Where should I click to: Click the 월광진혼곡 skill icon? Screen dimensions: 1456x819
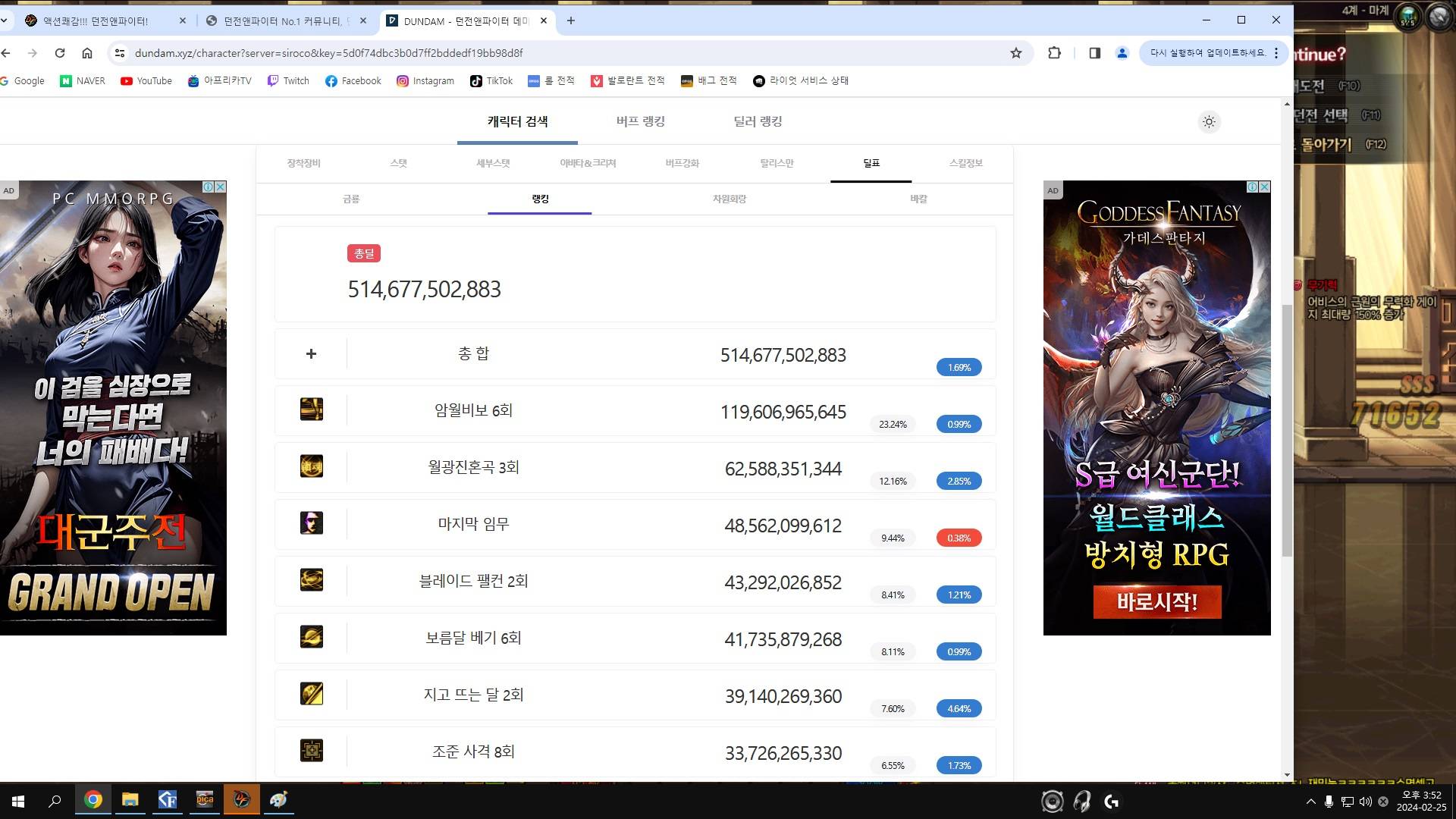tap(312, 466)
